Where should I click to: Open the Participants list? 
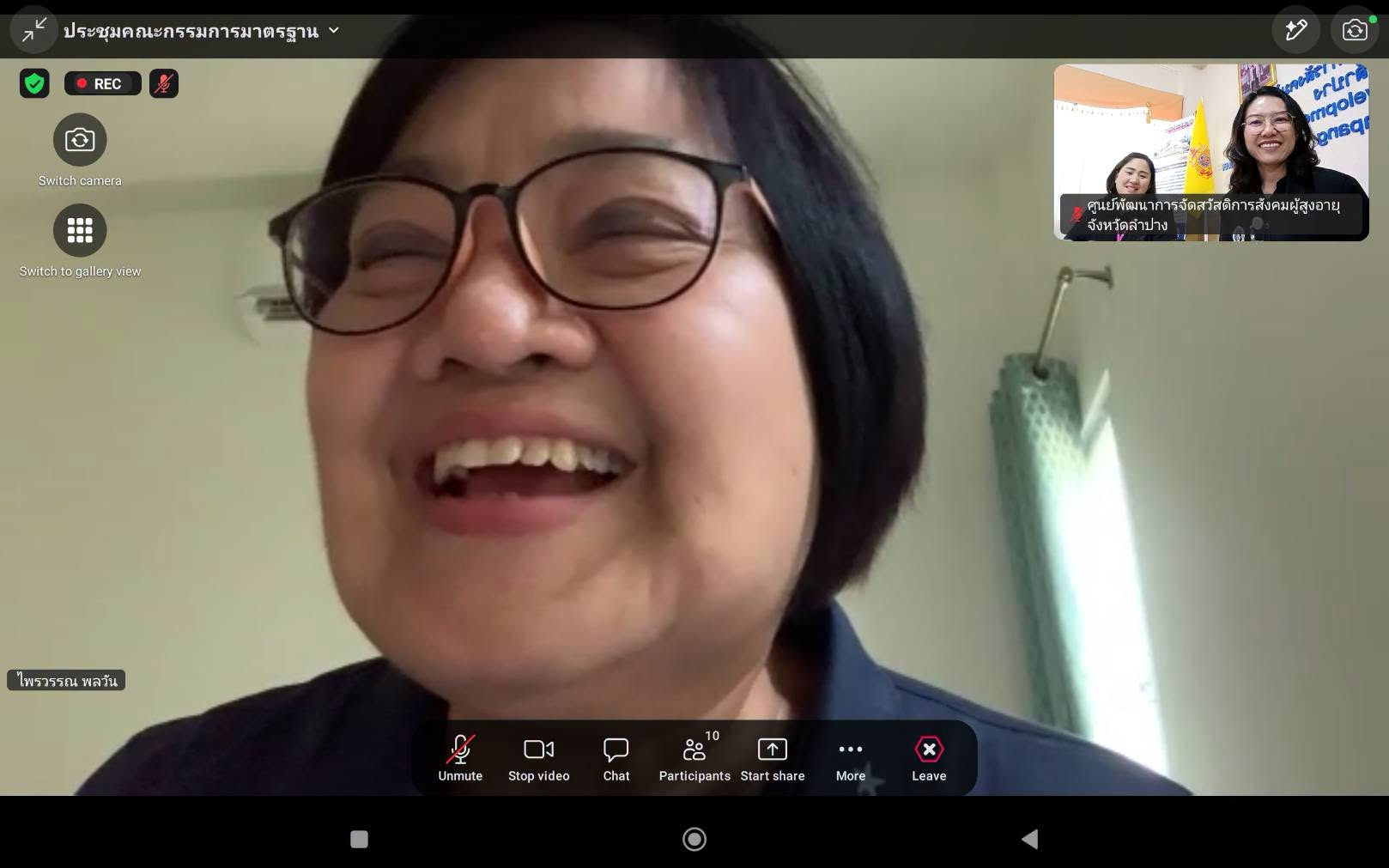[x=694, y=759]
